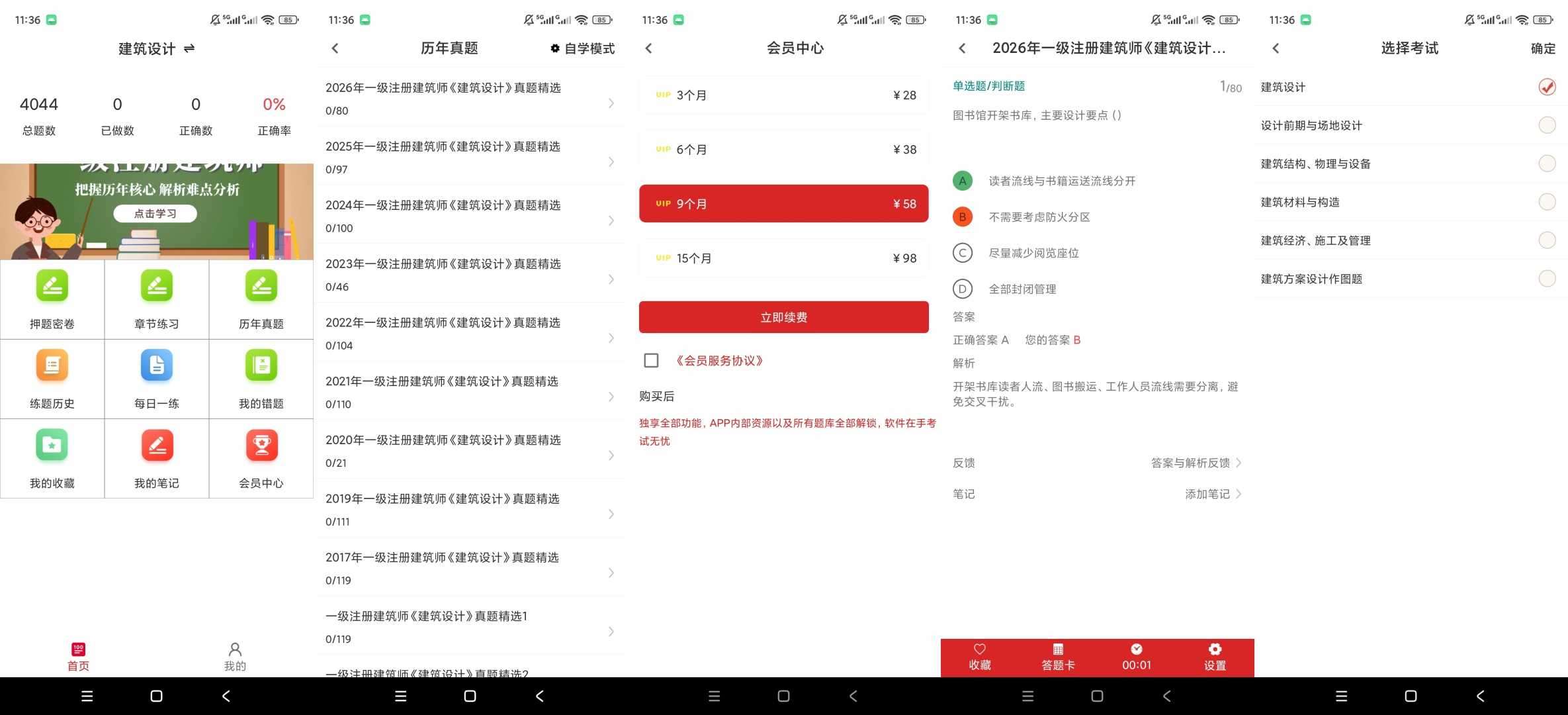Viewport: 1568px width, 715px height.
Task: Select 建筑经济、施工及管理 radio button
Action: pyautogui.click(x=1547, y=240)
